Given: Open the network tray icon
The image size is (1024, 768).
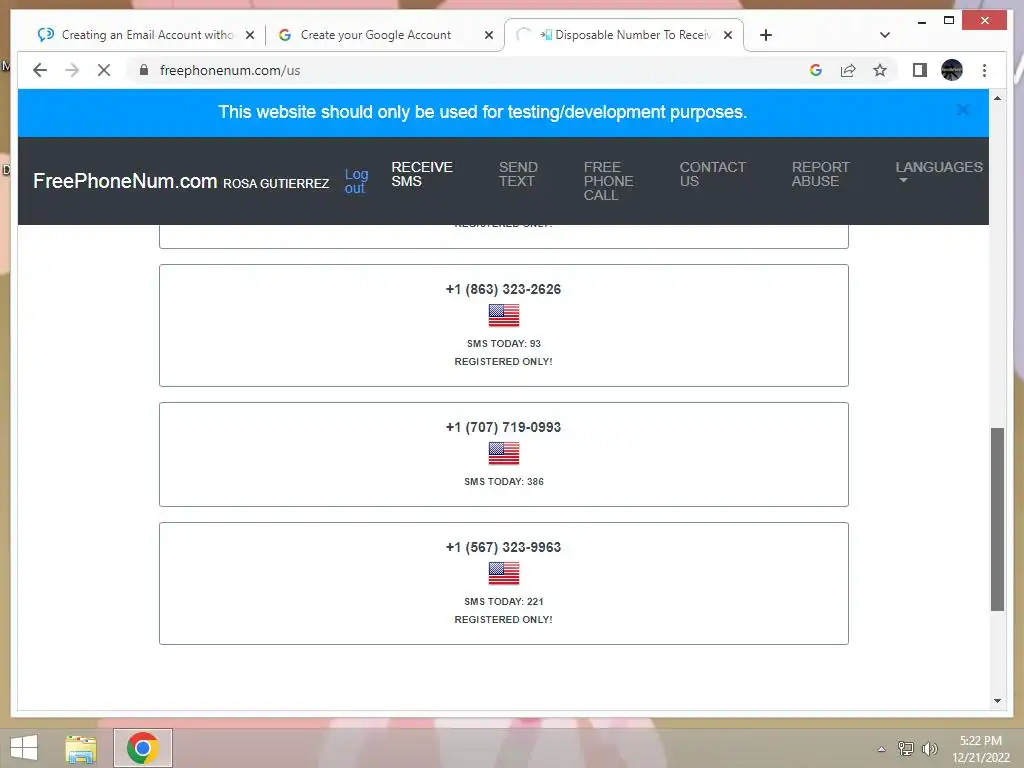Looking at the screenshot, I should click(x=905, y=749).
